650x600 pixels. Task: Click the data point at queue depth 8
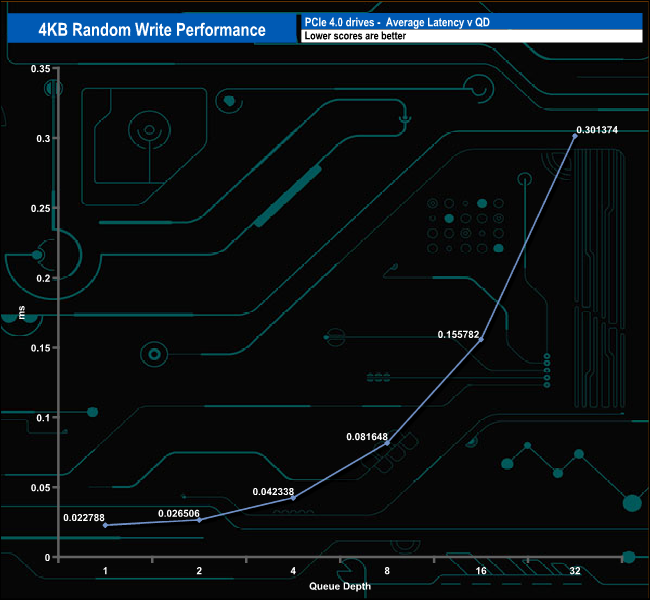click(x=387, y=443)
